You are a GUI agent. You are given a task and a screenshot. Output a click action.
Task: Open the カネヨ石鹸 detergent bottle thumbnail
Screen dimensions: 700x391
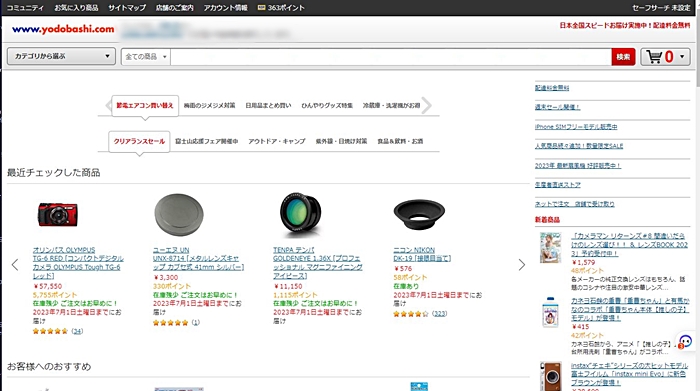pyautogui.click(x=550, y=312)
